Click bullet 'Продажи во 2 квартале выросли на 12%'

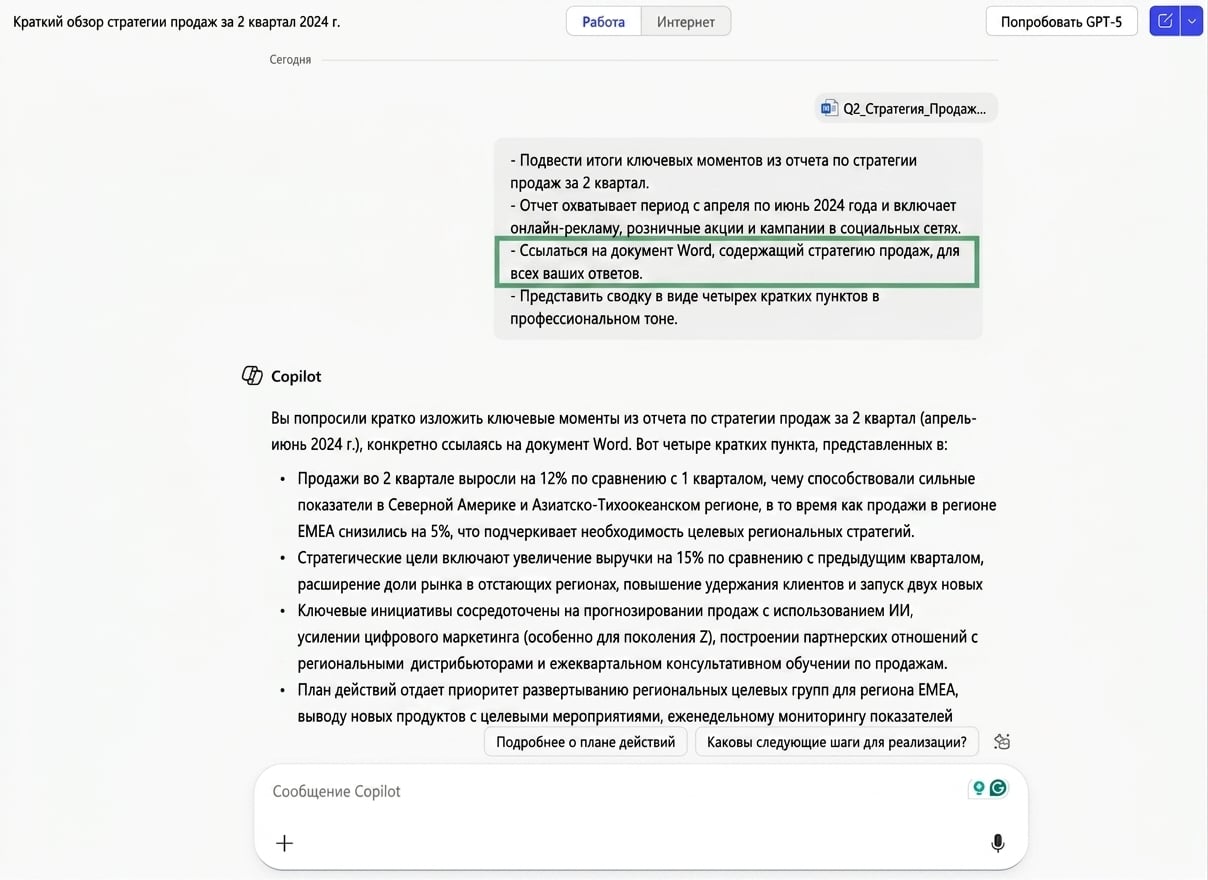[646, 505]
